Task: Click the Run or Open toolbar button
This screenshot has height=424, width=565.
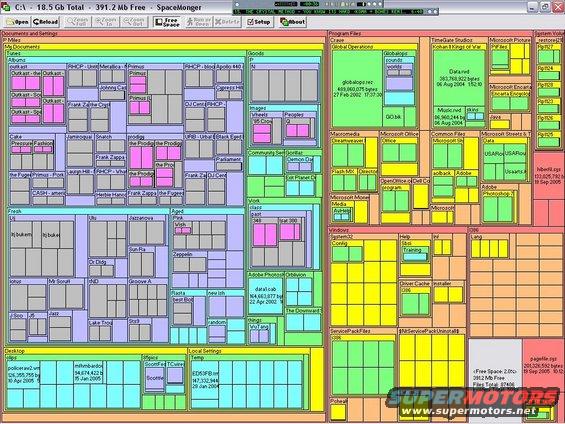Action: click(198, 22)
